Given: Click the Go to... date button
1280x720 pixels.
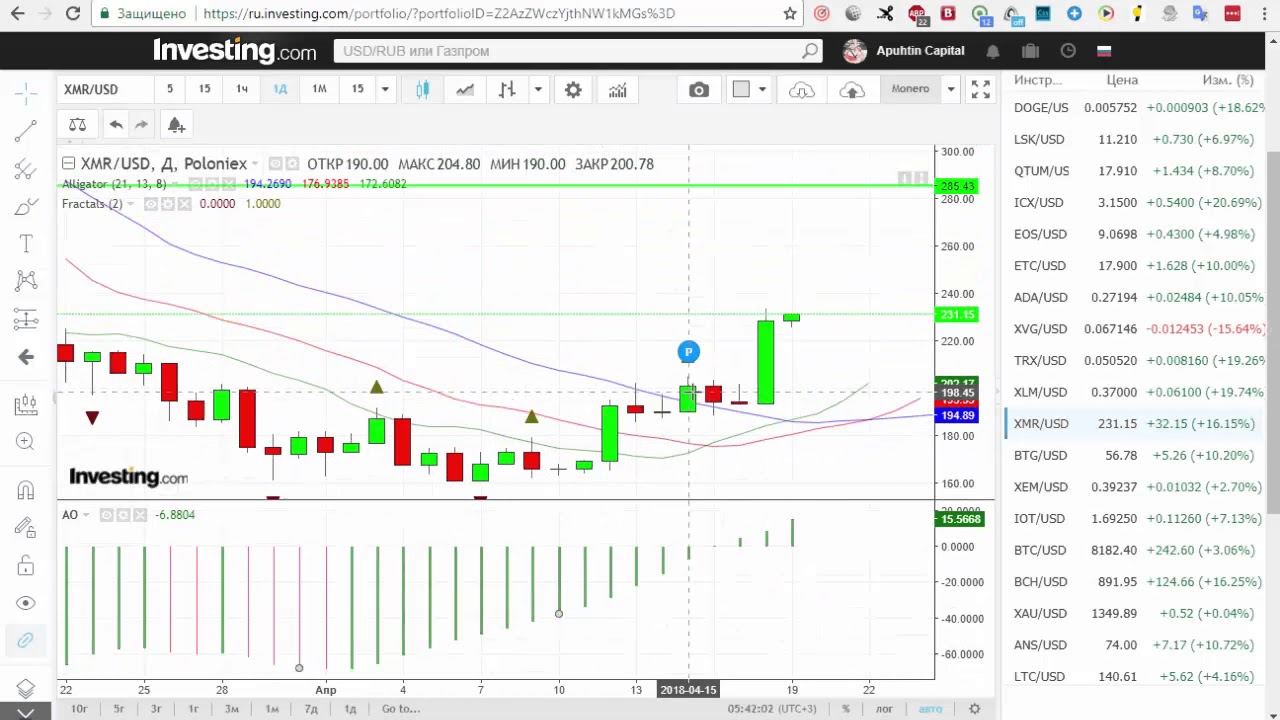Looking at the screenshot, I should pyautogui.click(x=401, y=709).
